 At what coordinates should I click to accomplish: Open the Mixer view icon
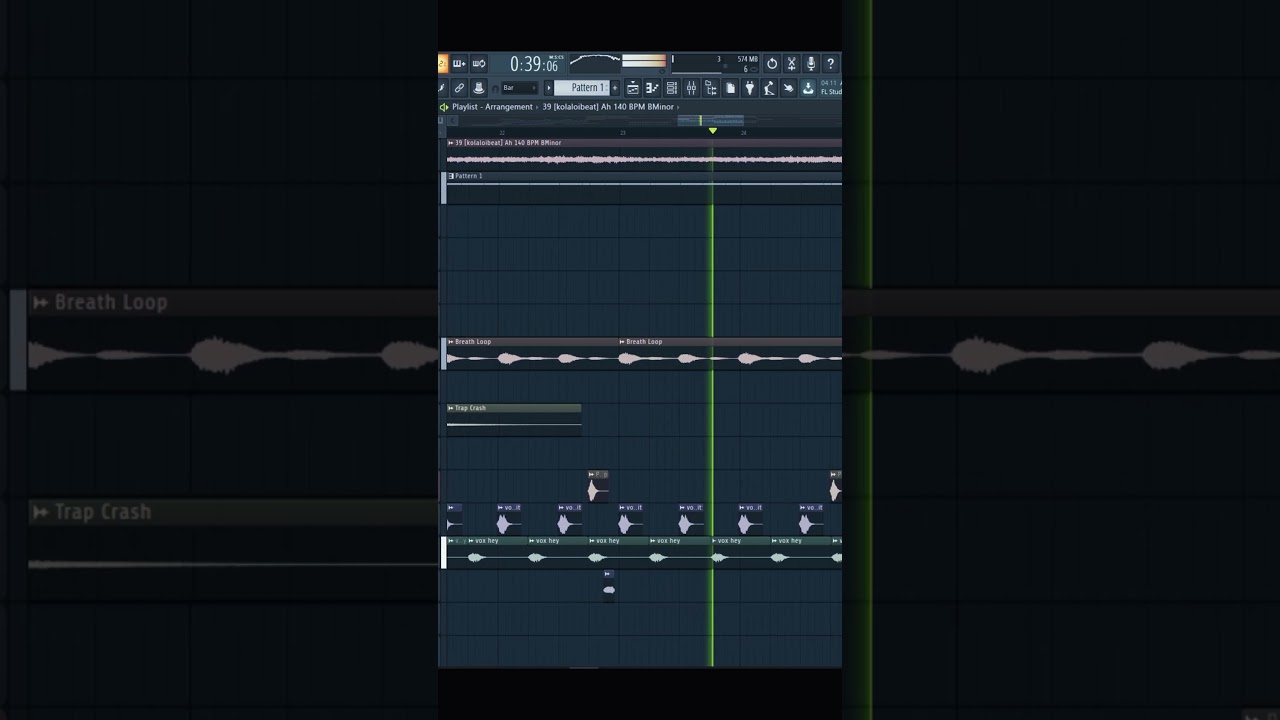[x=691, y=88]
